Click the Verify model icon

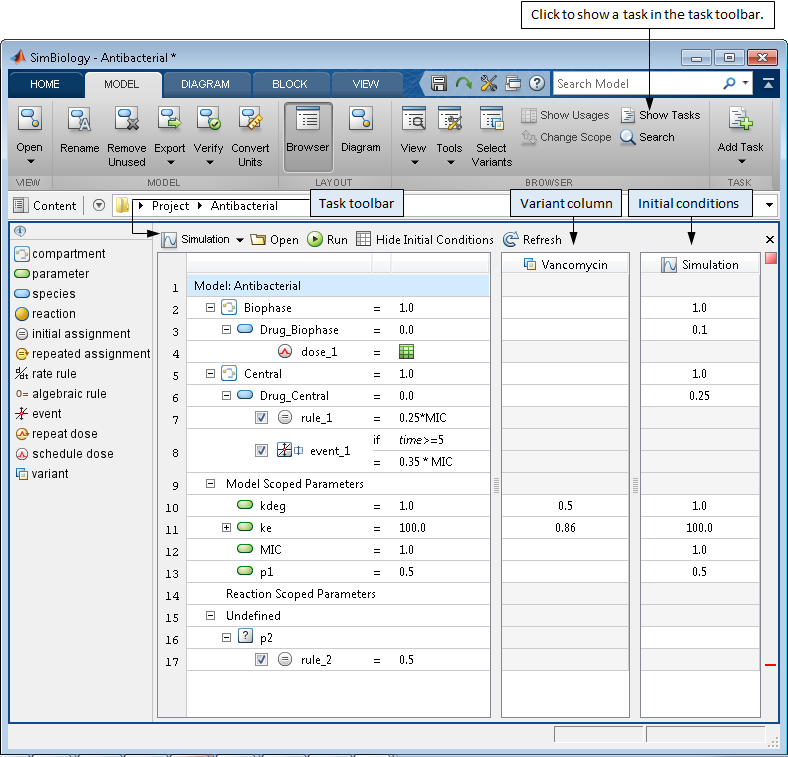point(208,119)
